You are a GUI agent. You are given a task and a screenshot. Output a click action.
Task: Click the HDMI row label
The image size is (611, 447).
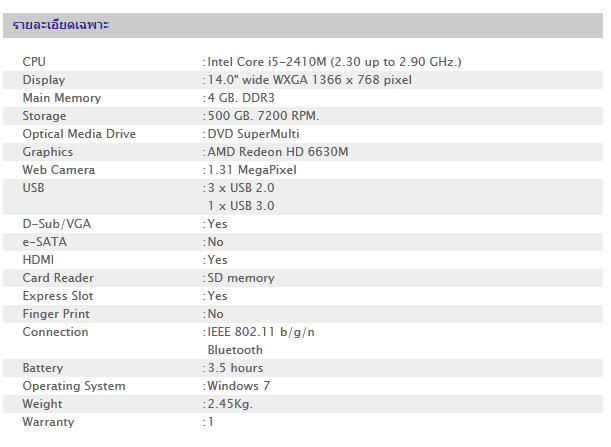coord(39,260)
